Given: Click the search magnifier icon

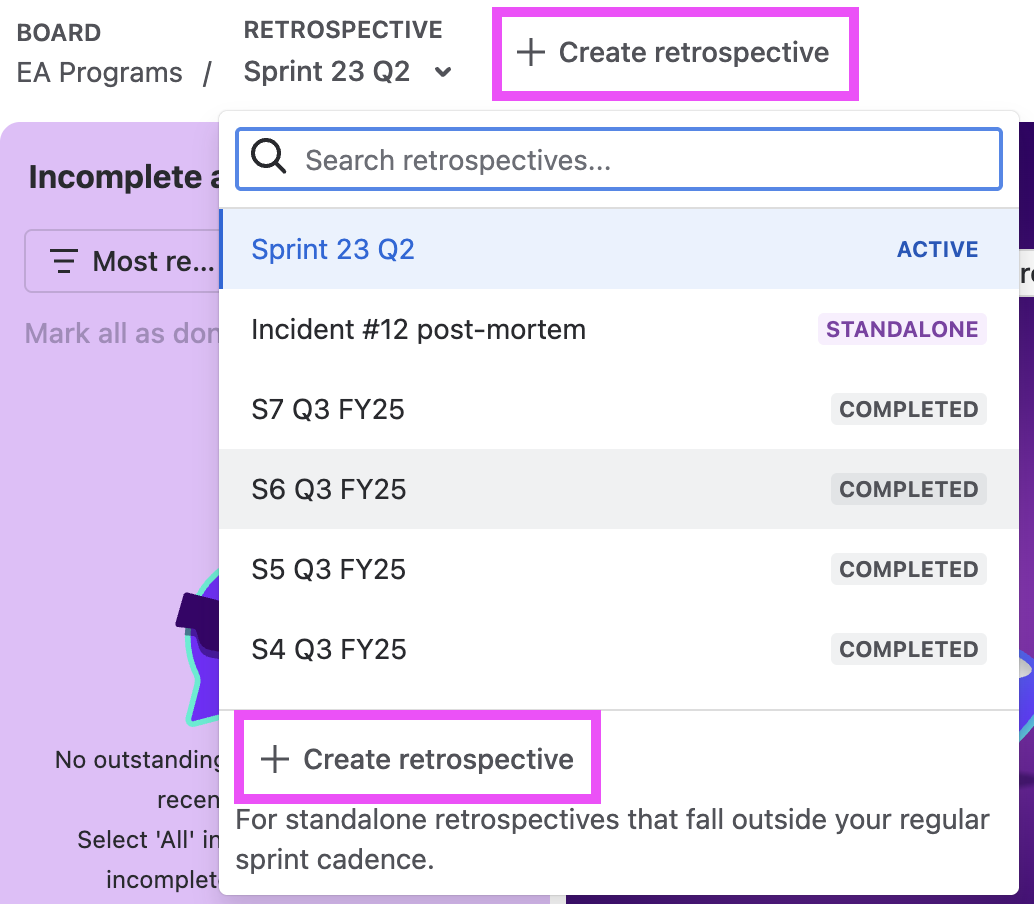Looking at the screenshot, I should tap(268, 157).
